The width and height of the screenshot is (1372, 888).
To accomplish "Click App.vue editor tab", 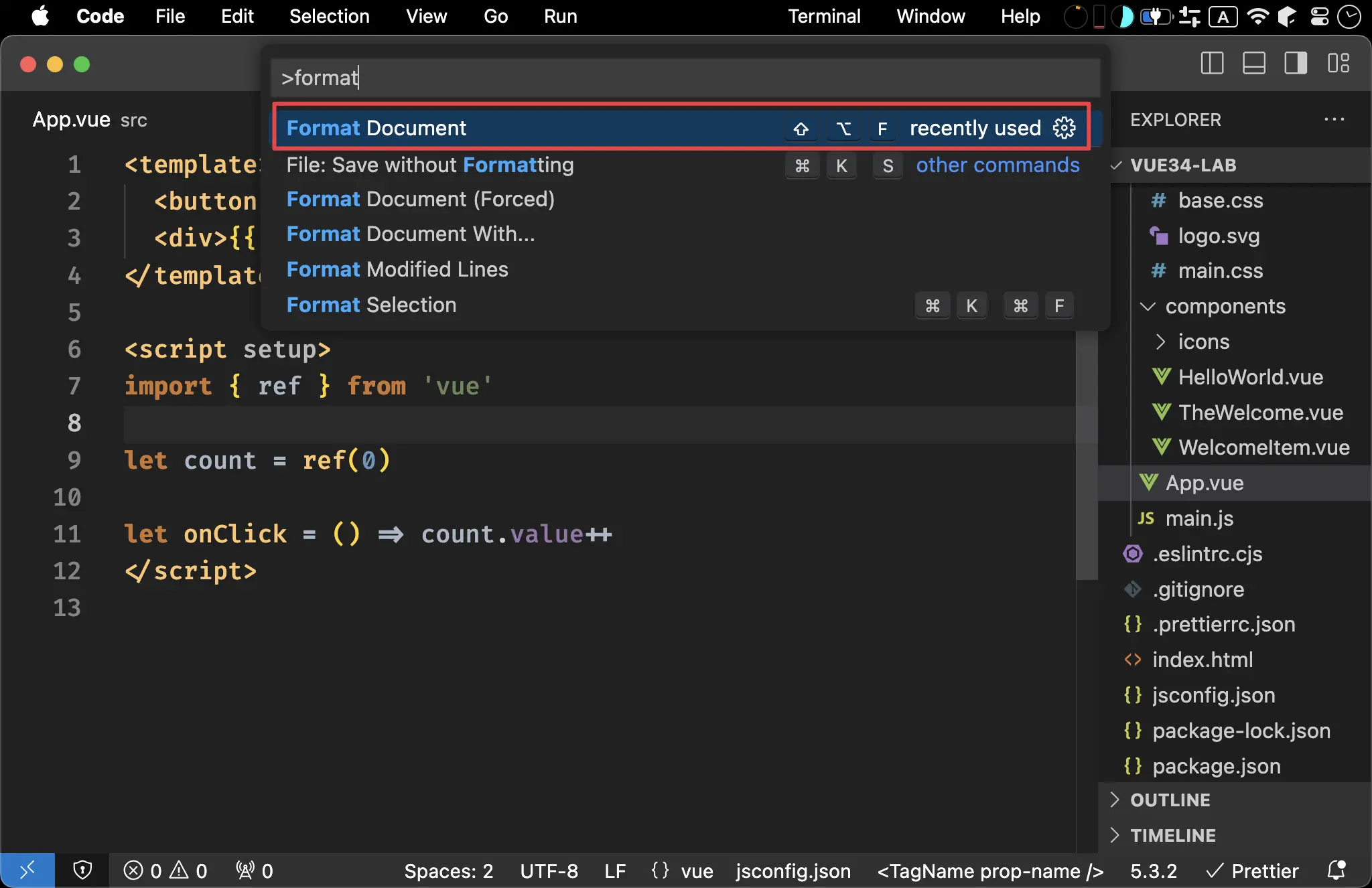I will pos(90,119).
